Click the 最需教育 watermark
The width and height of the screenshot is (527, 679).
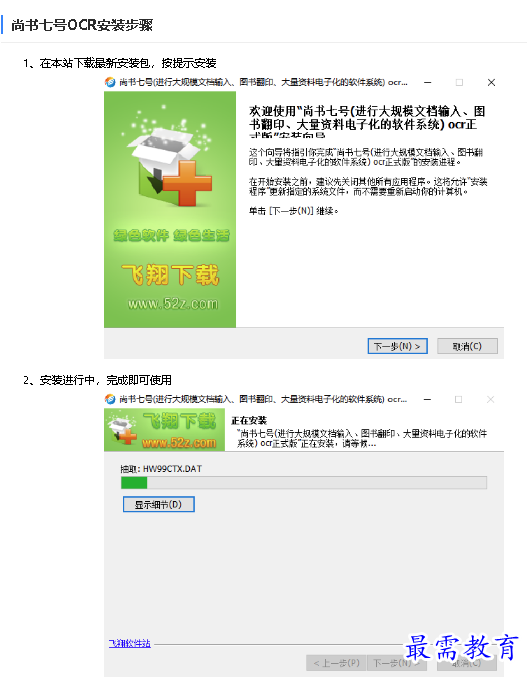point(462,648)
